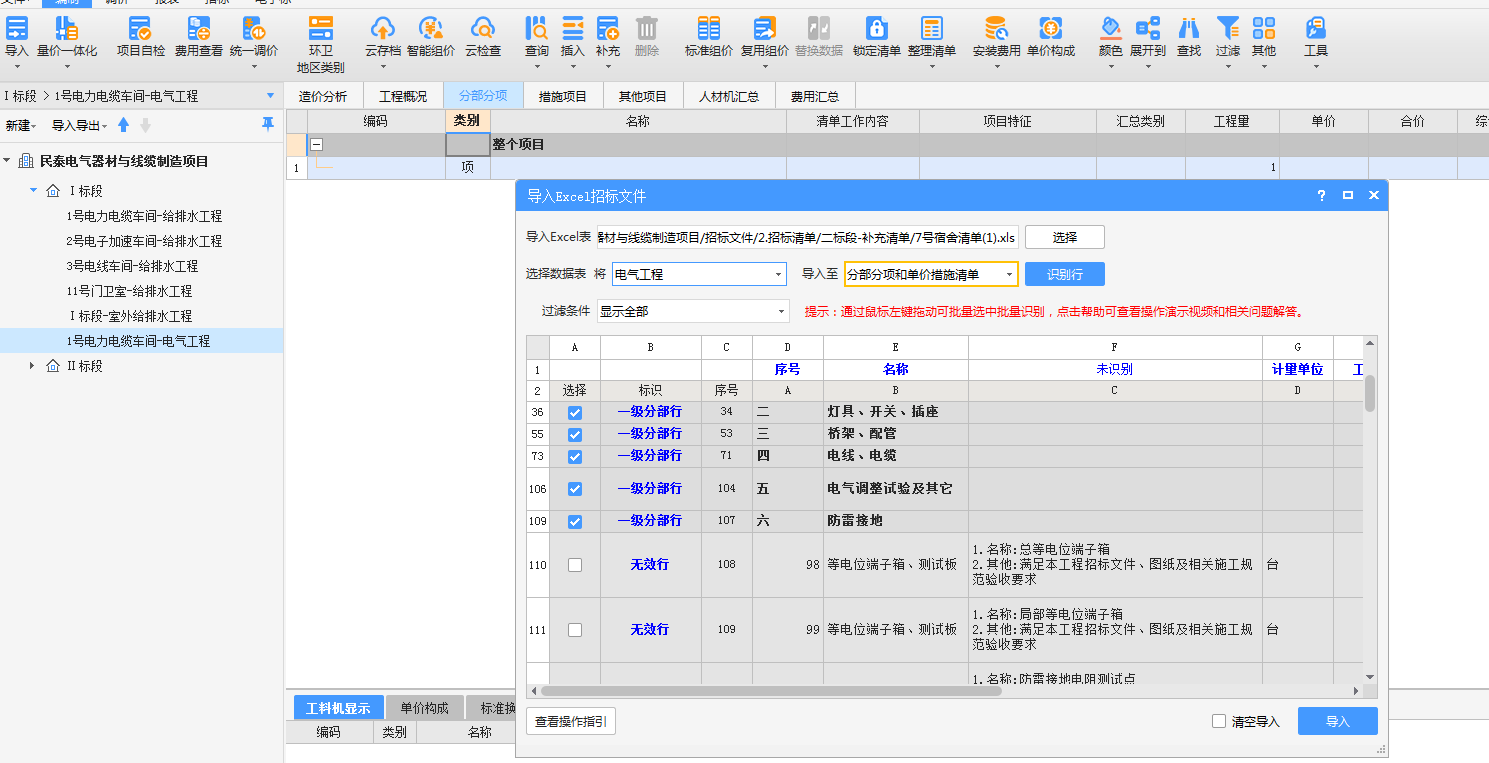Click the 安装费用 installation cost icon

click(x=997, y=28)
